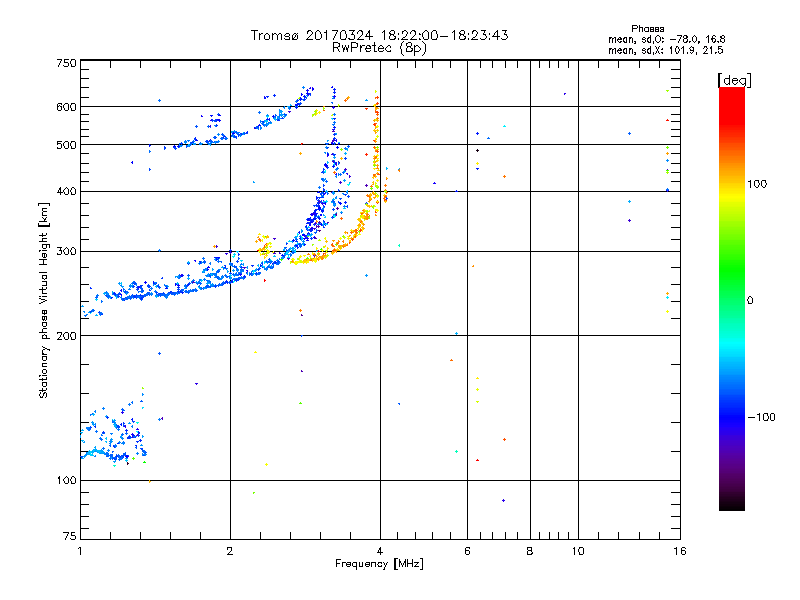Click the colorbar label '-100'
800x600 pixels.
pyautogui.click(x=761, y=417)
